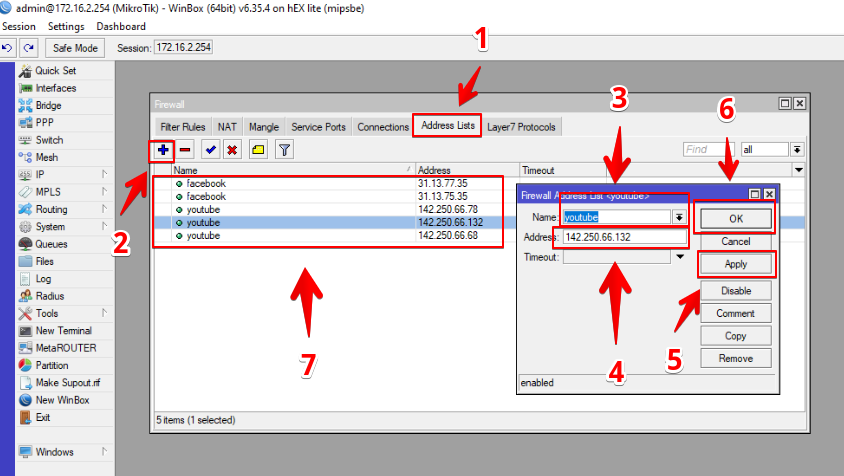Expand the System submenu

(104, 227)
